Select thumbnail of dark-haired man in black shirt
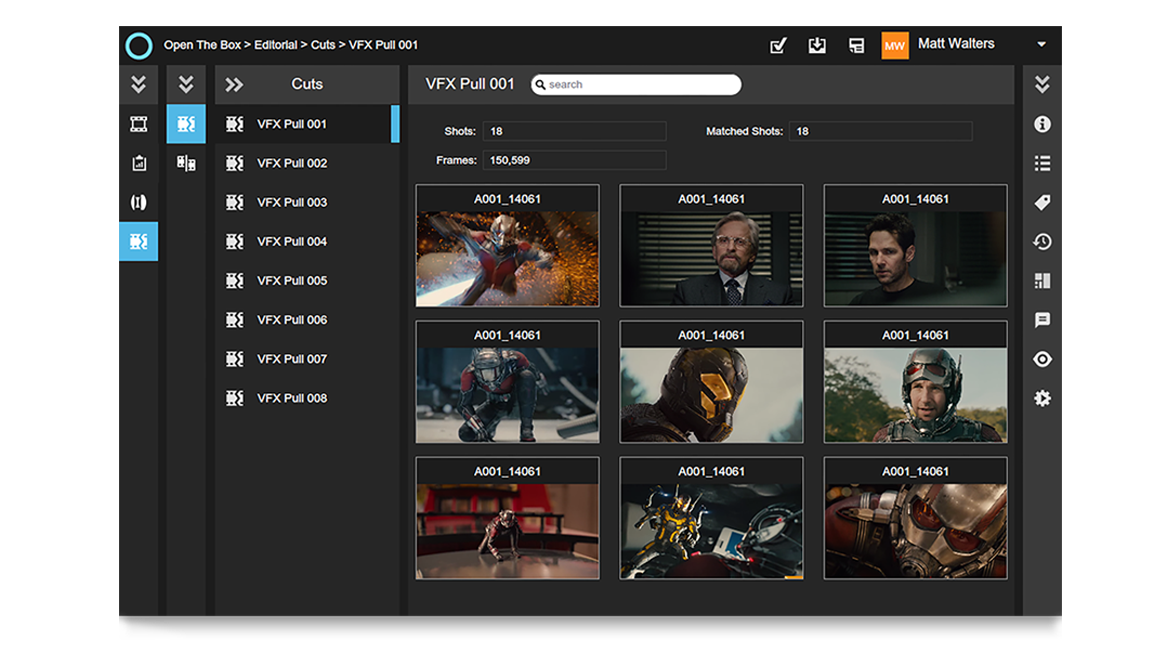Viewport: 1172px width, 649px height. [916, 245]
